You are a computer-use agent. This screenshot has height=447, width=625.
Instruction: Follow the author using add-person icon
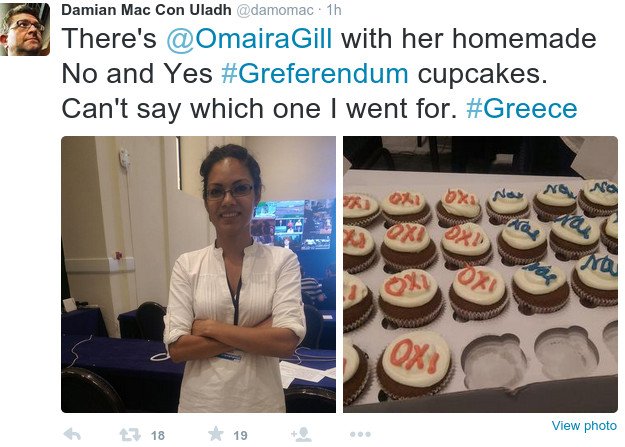(301, 434)
